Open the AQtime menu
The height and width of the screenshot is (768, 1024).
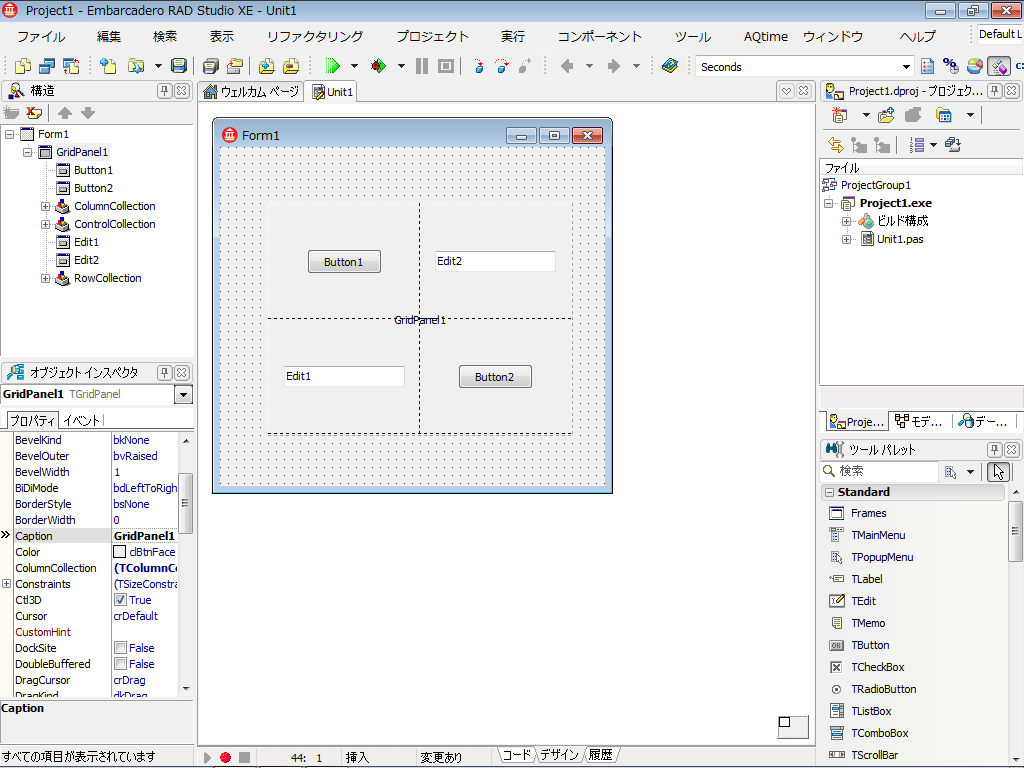[765, 37]
